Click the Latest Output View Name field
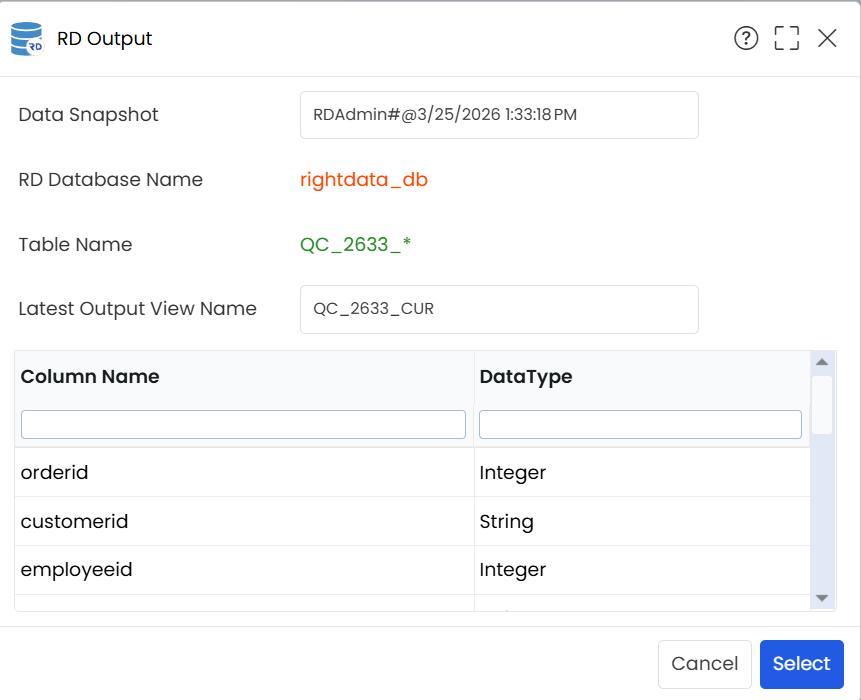Viewport: 861px width, 700px height. click(499, 309)
